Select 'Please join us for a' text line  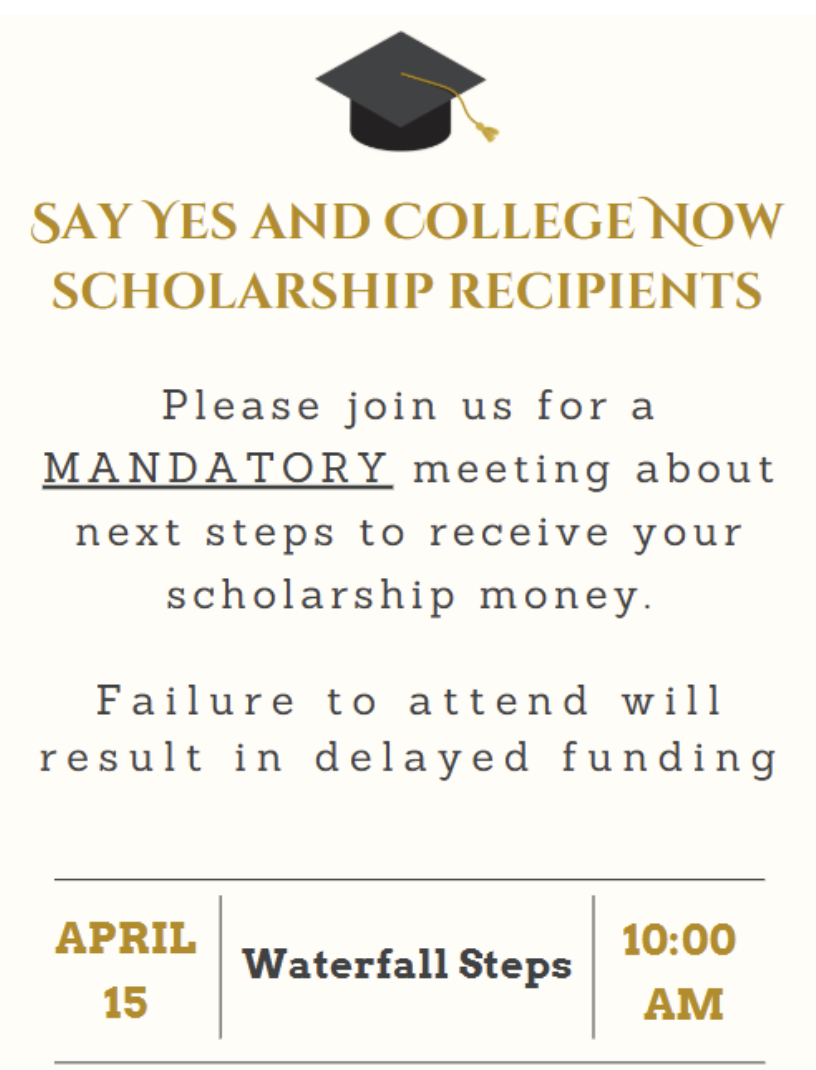[409, 406]
